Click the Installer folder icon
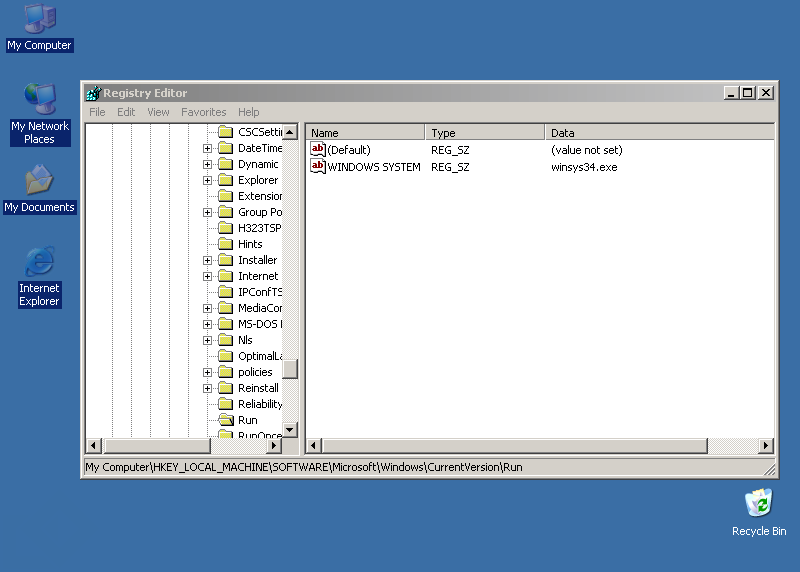Image resolution: width=800 pixels, height=572 pixels. tap(226, 260)
